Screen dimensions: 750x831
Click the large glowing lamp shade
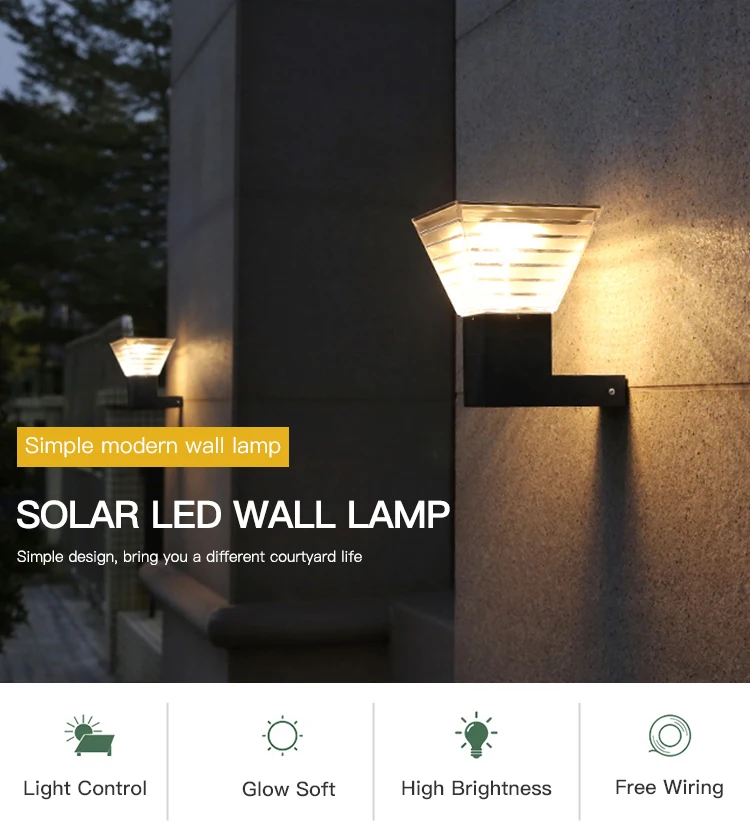click(x=506, y=259)
